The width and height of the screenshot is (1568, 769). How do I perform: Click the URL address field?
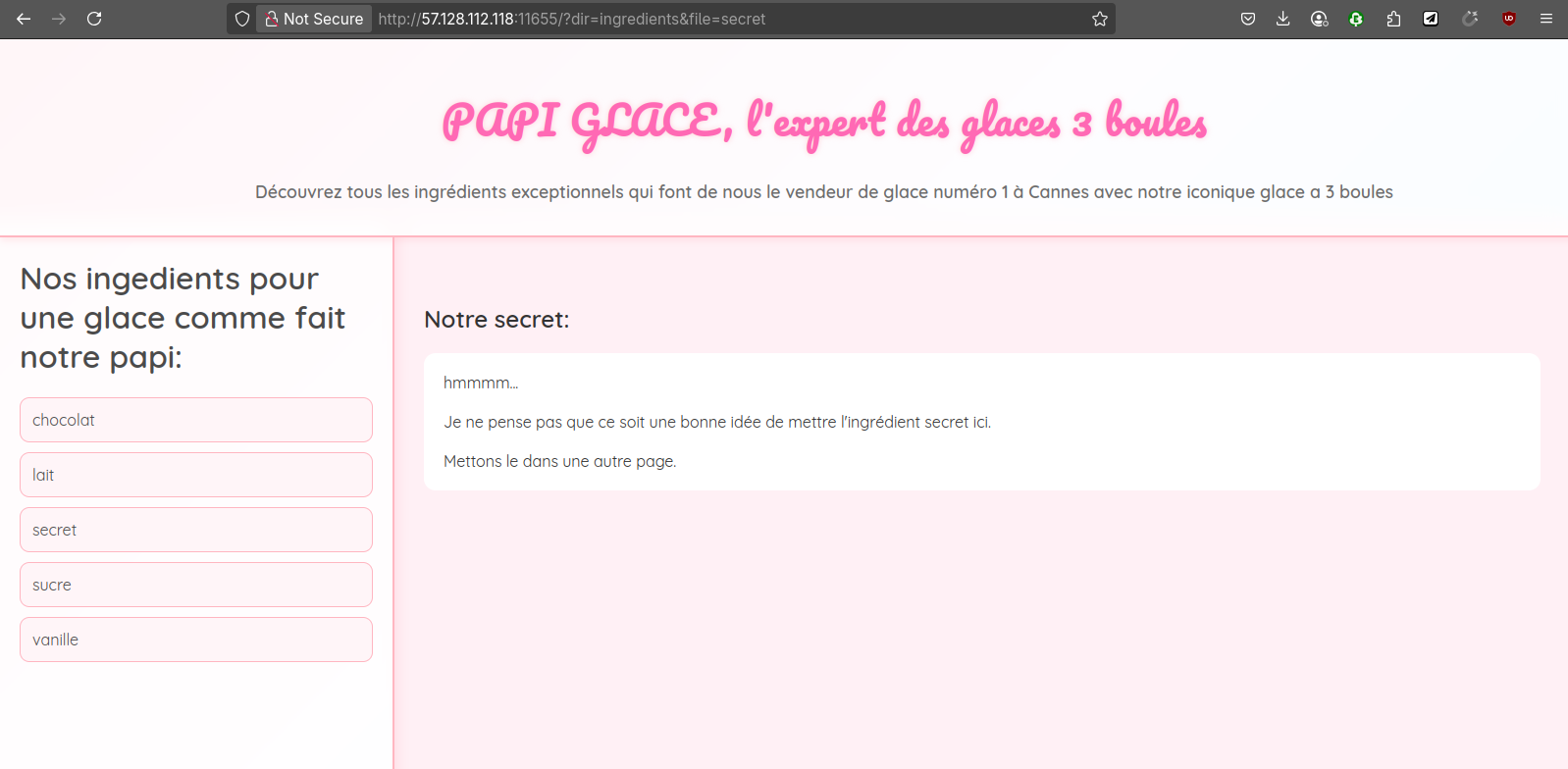tap(726, 19)
